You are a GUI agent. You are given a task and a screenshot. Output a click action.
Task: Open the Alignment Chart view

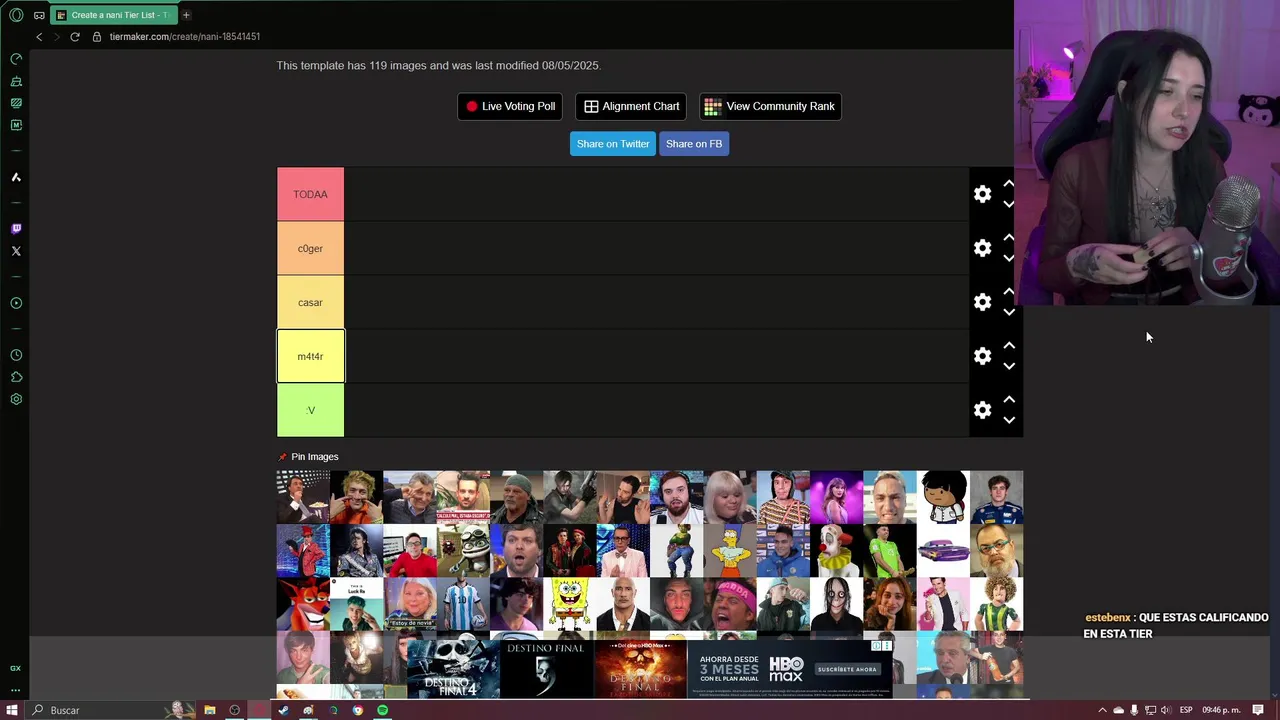coord(631,106)
